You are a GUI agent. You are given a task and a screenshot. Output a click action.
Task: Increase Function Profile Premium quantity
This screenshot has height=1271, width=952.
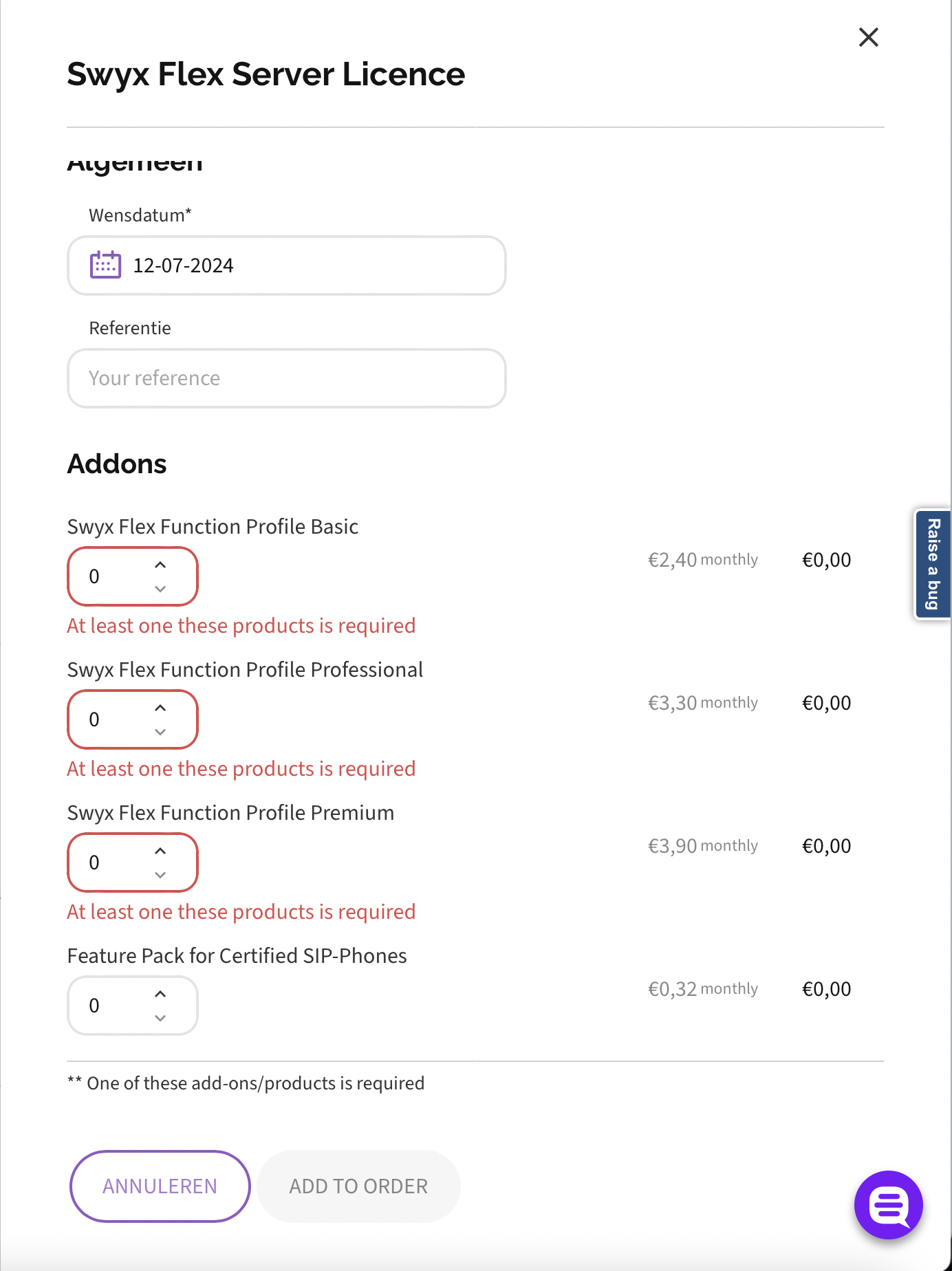click(x=160, y=851)
